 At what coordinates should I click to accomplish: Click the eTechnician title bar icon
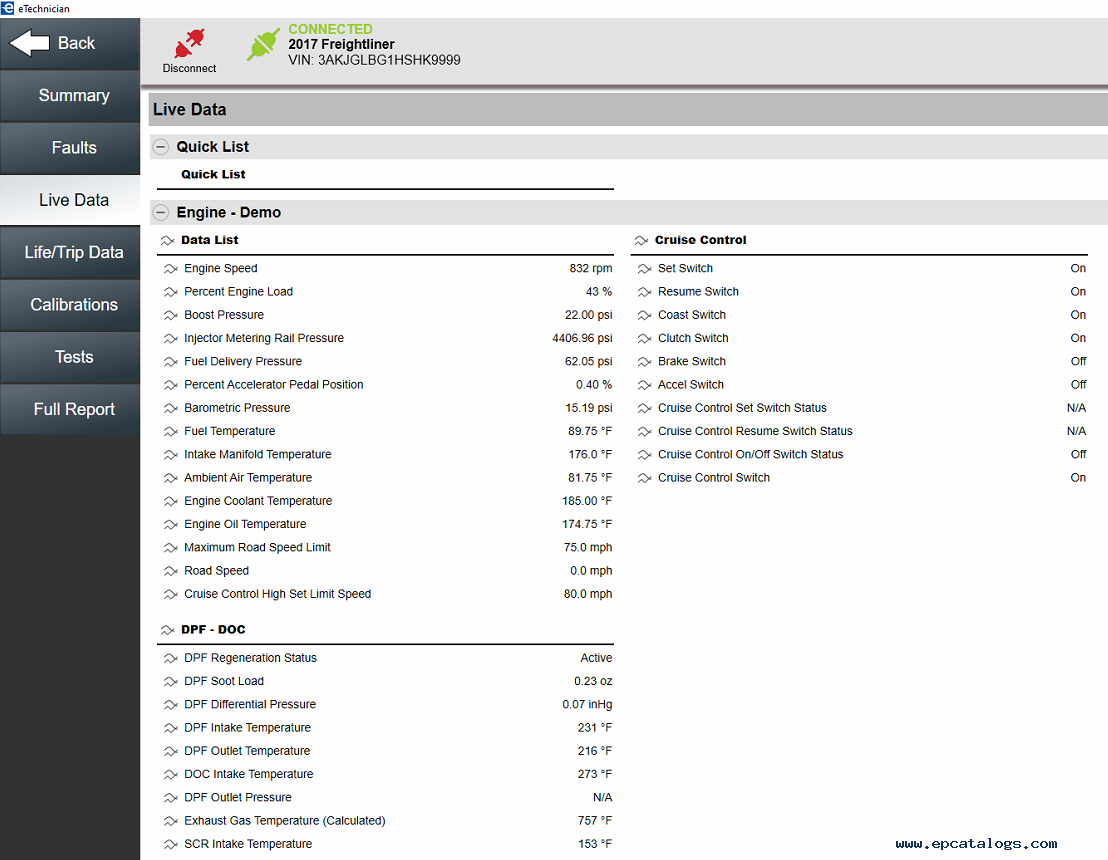pos(7,8)
